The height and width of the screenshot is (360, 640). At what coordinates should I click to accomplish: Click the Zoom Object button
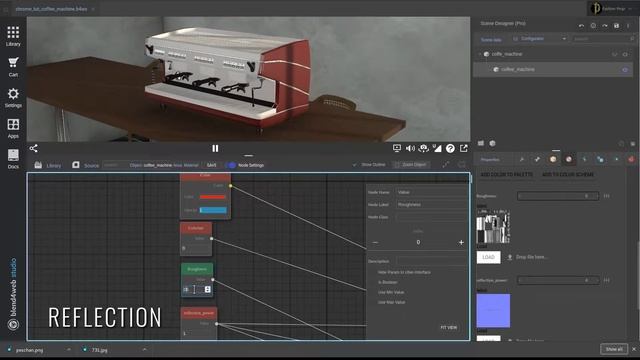point(411,165)
